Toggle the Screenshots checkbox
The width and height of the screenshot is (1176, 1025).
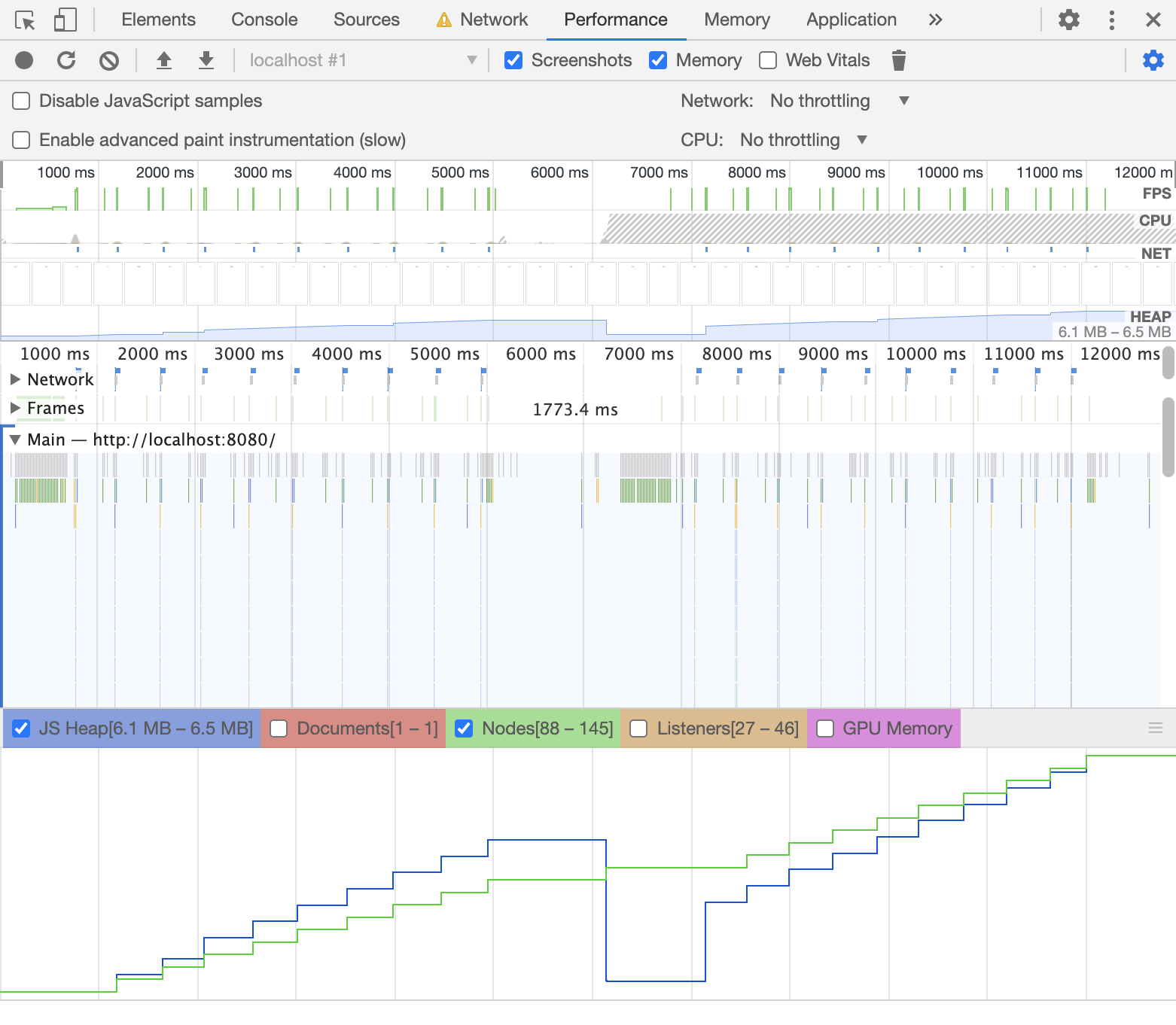pos(513,60)
